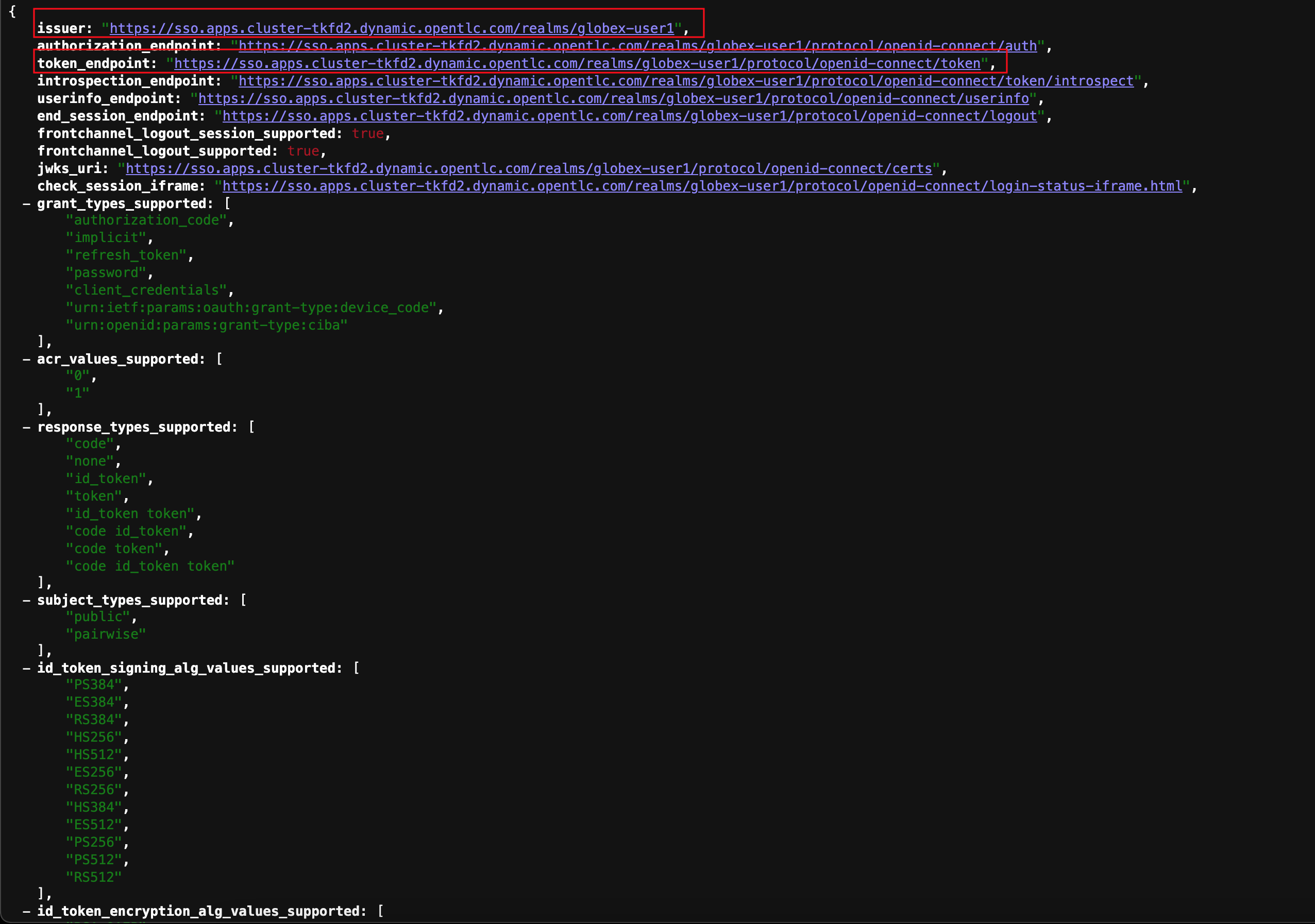Click the "password" grant type value
1315x924 pixels.
106,273
